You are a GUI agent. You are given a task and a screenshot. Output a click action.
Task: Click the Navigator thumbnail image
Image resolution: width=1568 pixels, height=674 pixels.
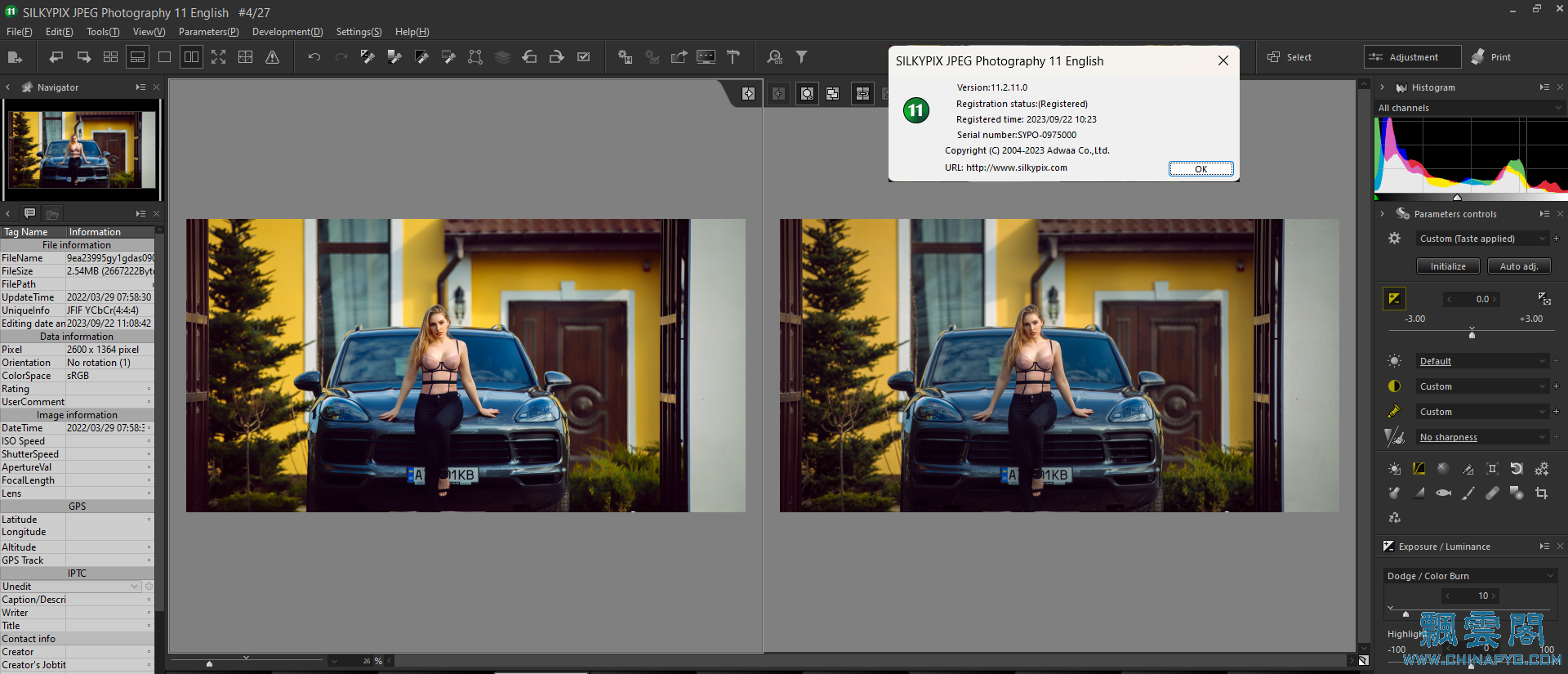82,150
